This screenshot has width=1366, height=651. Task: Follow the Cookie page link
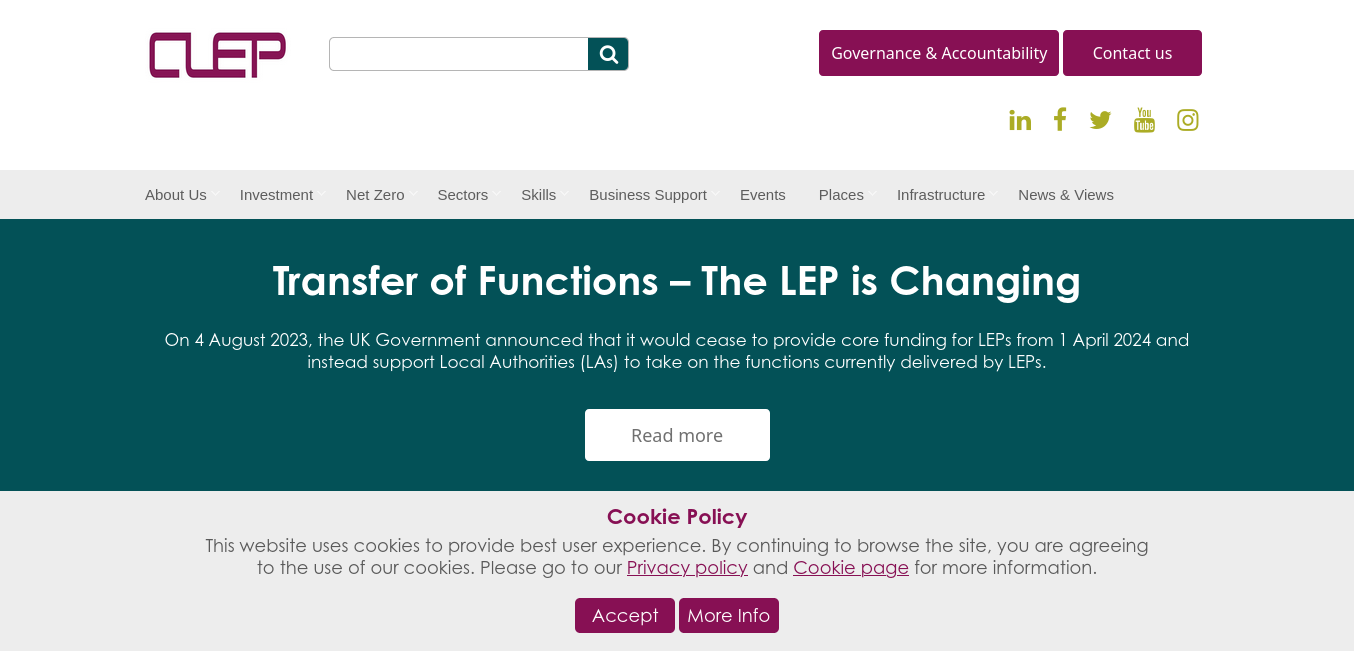coord(851,568)
